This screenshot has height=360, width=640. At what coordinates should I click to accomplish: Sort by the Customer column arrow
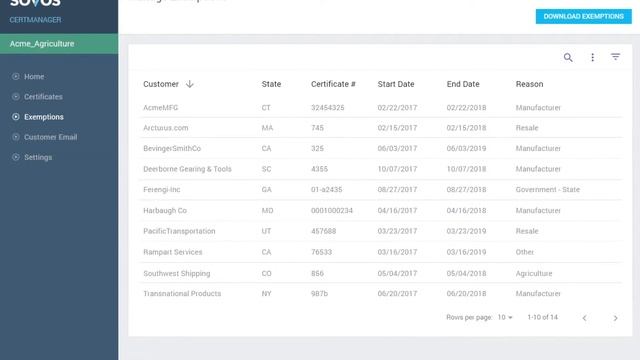pyautogui.click(x=189, y=84)
